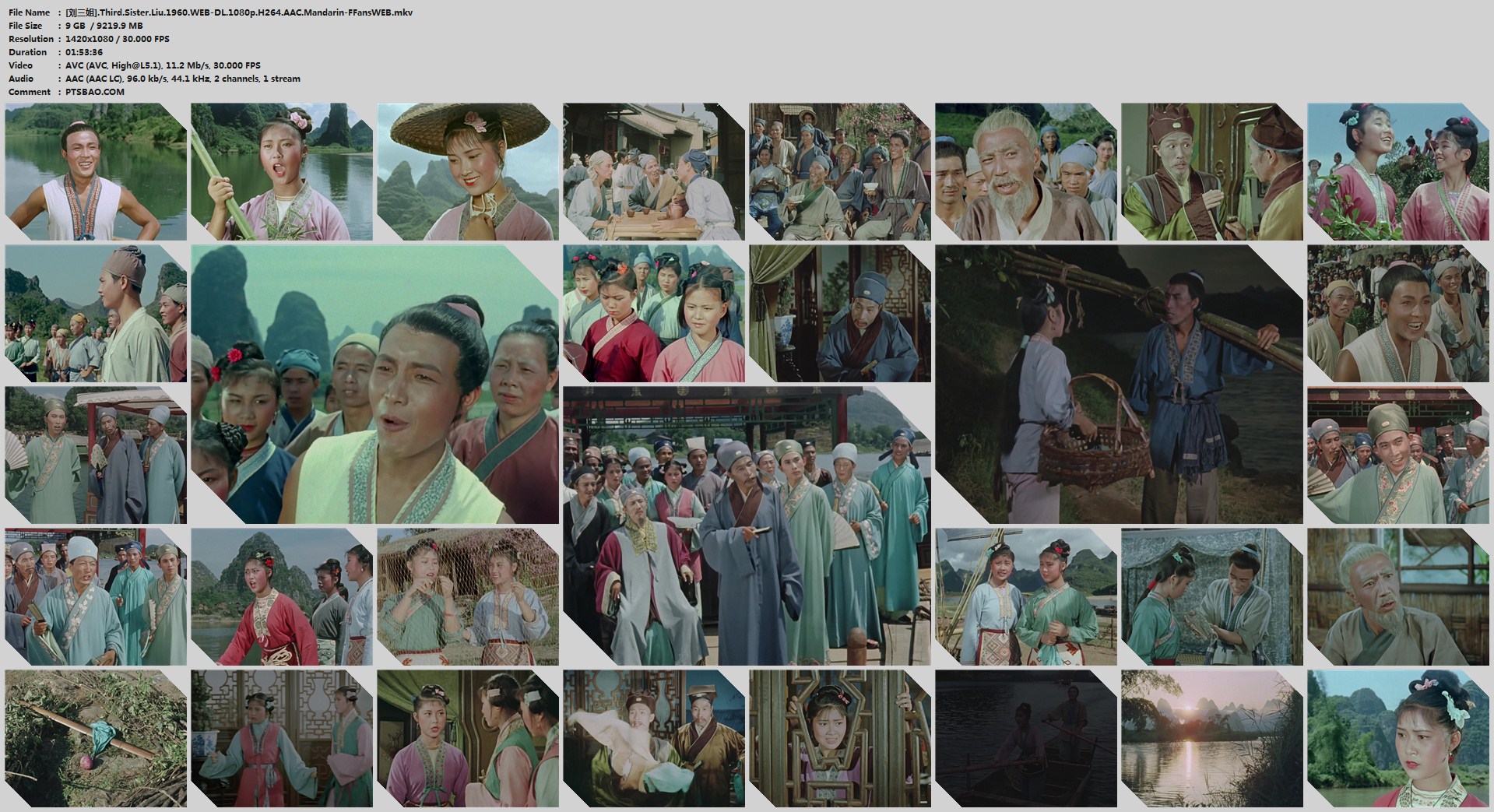Open thumbnail of woman and man examining cloth

1212,597
